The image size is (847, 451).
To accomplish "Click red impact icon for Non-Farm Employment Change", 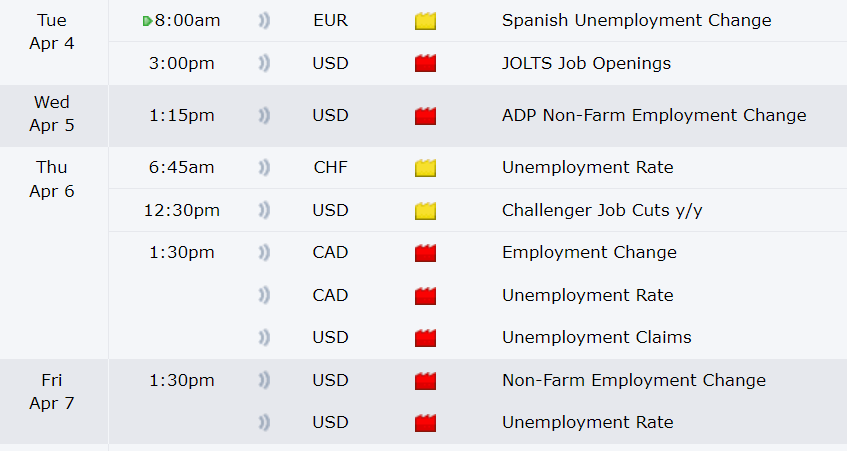I will pos(426,381).
